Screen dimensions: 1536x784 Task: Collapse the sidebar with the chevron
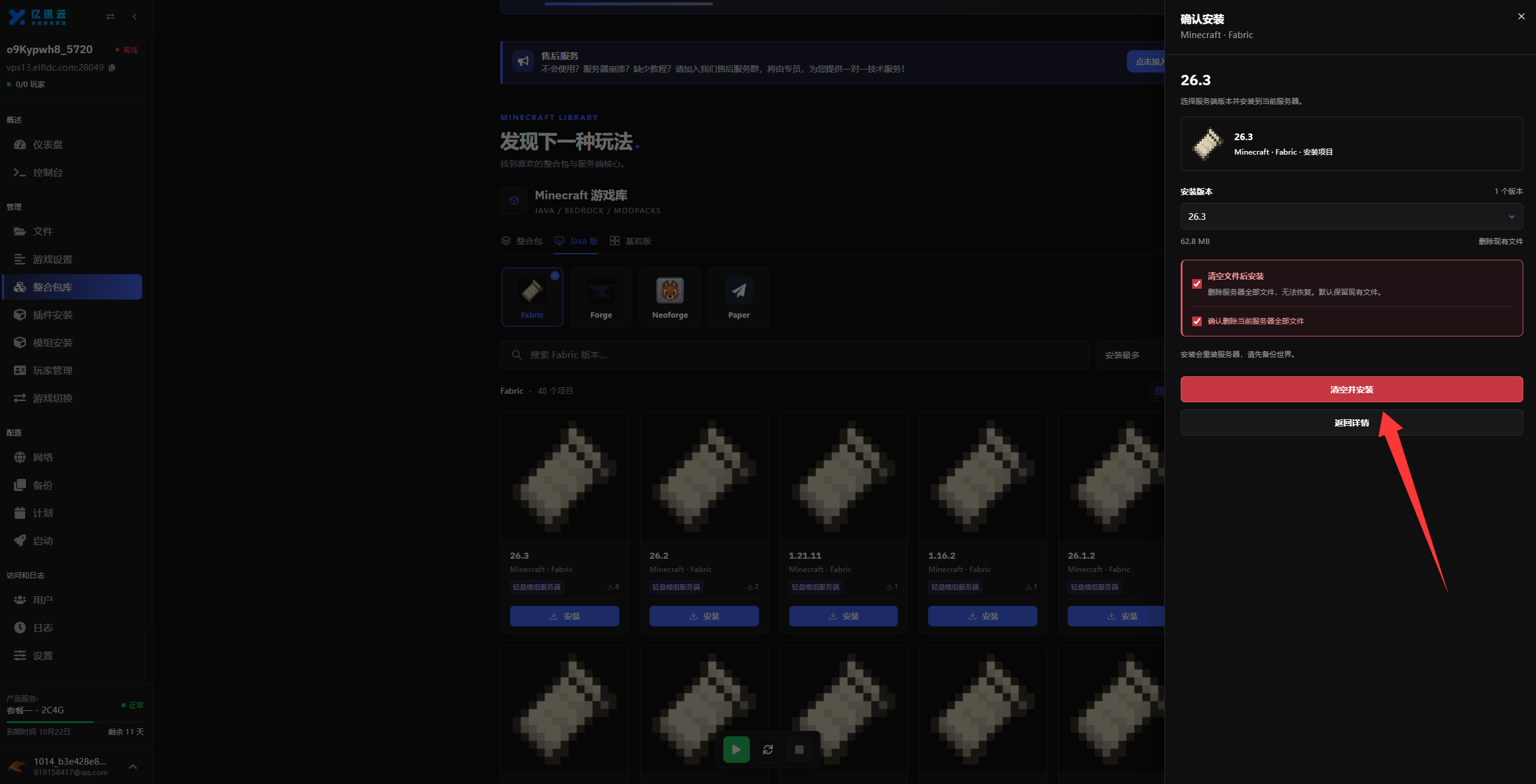(x=134, y=16)
